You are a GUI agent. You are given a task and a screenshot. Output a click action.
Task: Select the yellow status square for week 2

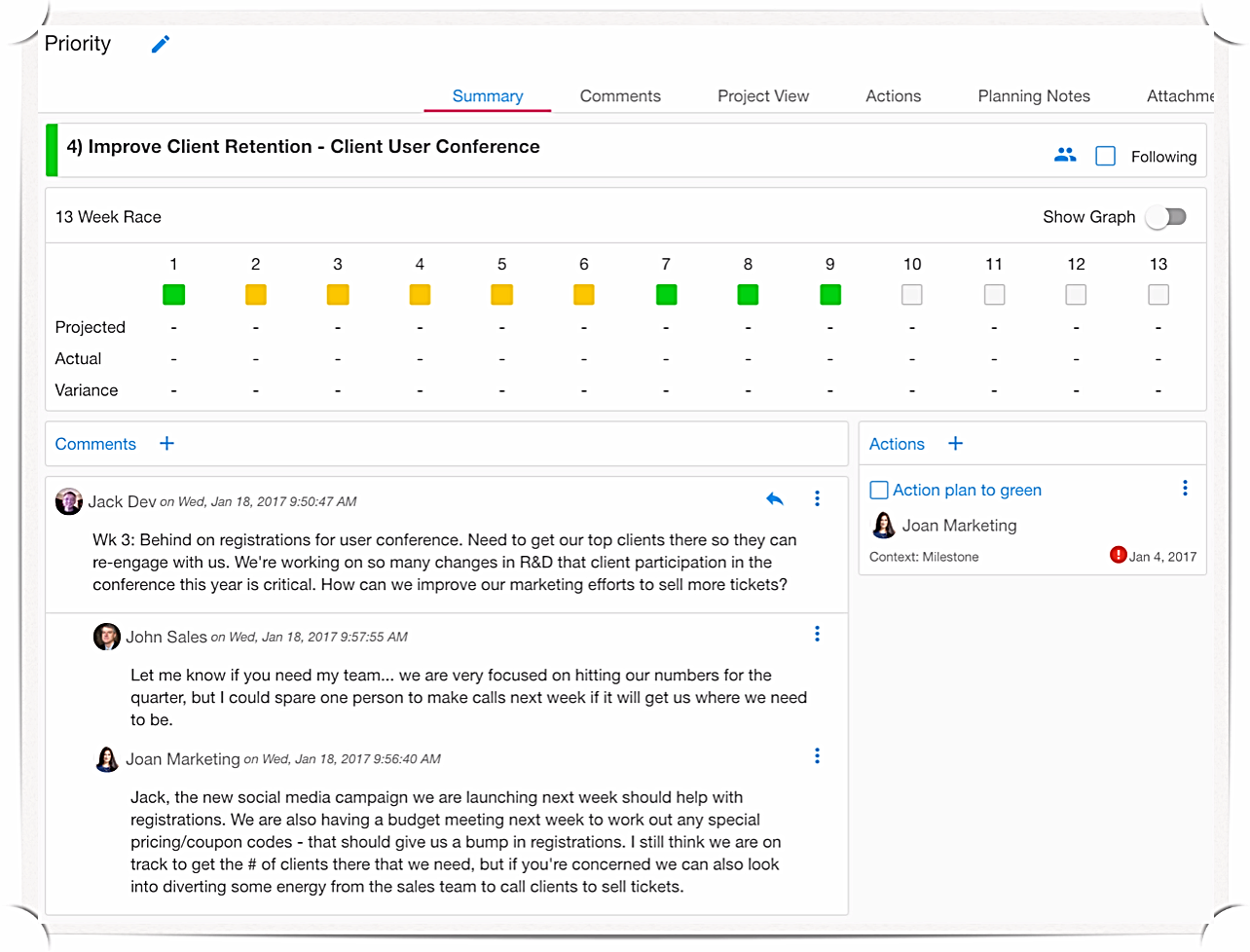[256, 294]
